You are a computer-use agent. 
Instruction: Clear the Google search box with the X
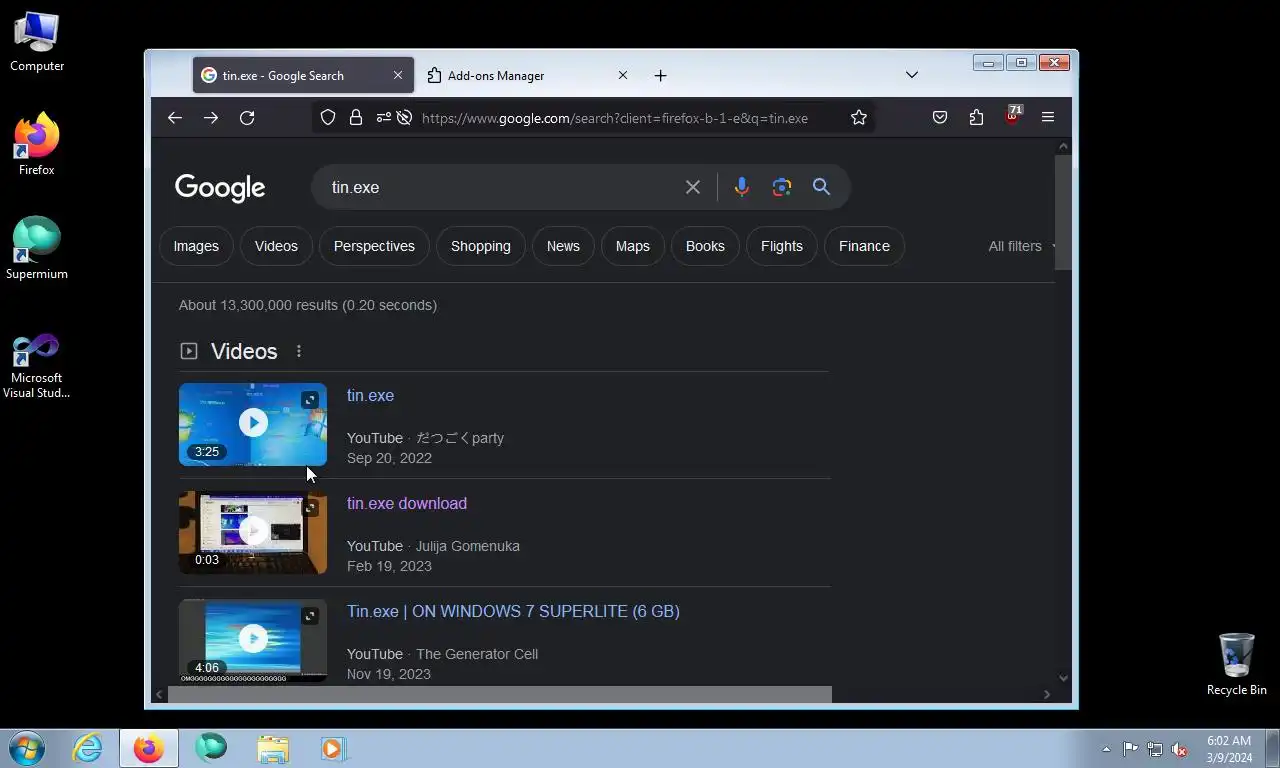[693, 187]
